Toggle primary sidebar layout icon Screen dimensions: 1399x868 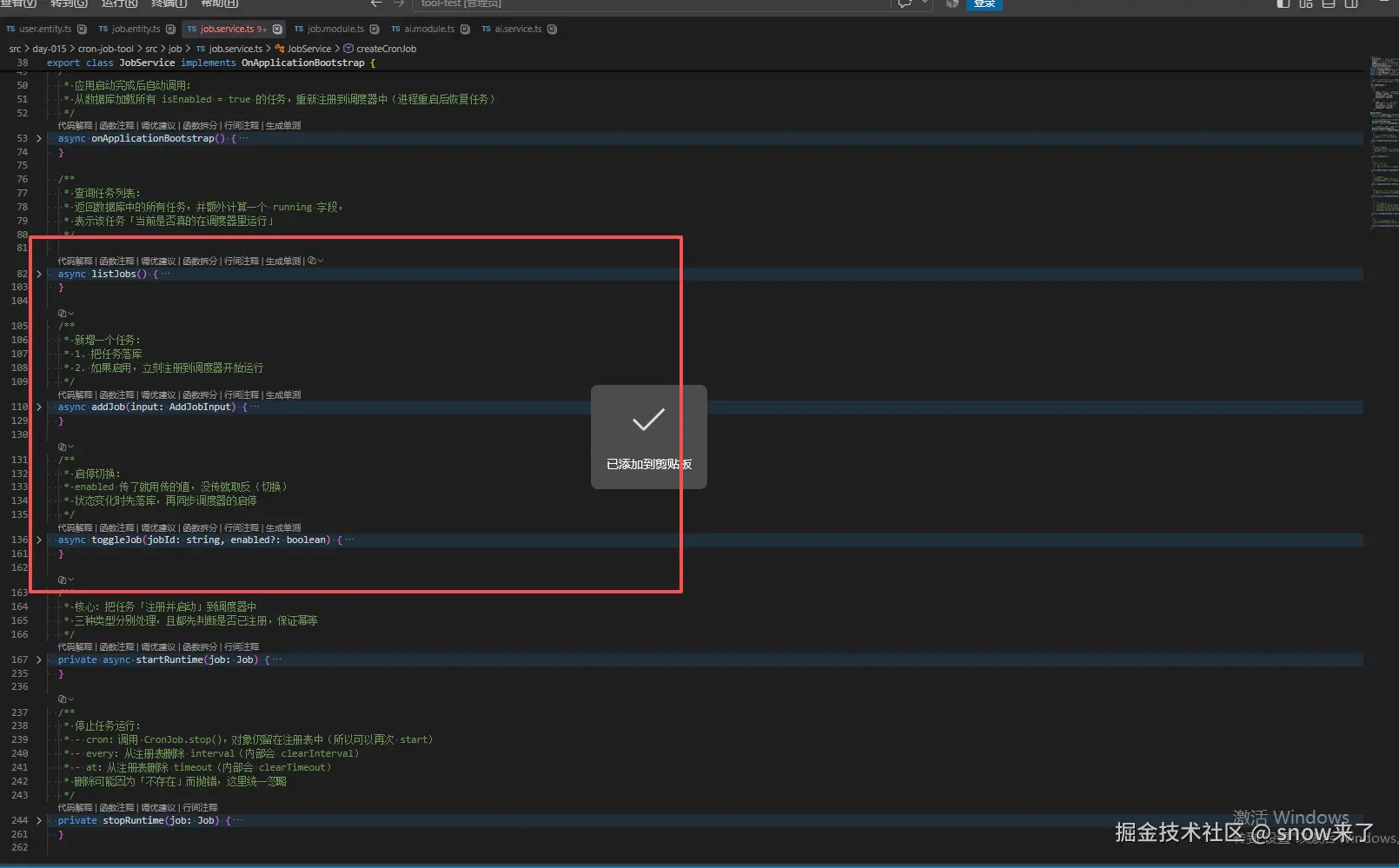tap(1283, 3)
